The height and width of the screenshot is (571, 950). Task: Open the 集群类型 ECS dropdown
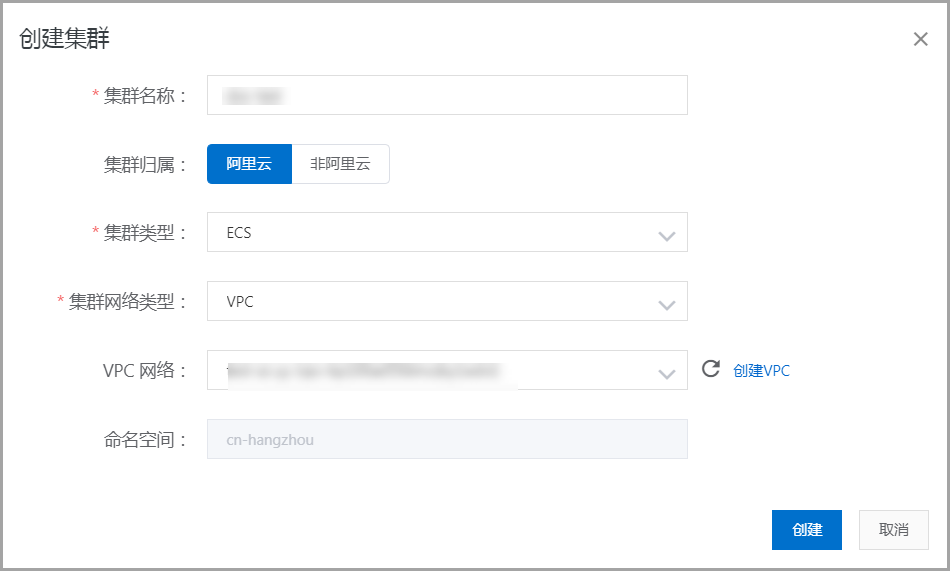coord(447,232)
